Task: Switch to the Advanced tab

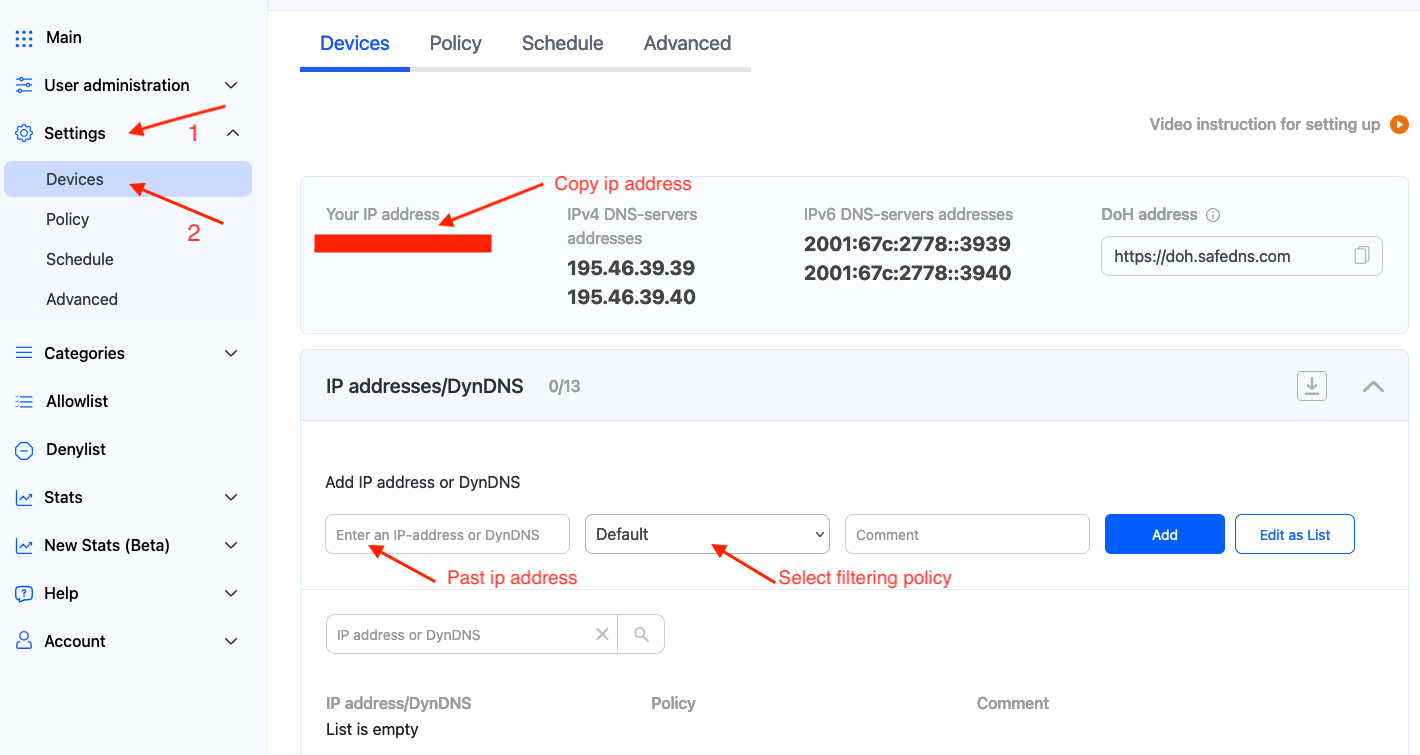Action: [x=687, y=43]
